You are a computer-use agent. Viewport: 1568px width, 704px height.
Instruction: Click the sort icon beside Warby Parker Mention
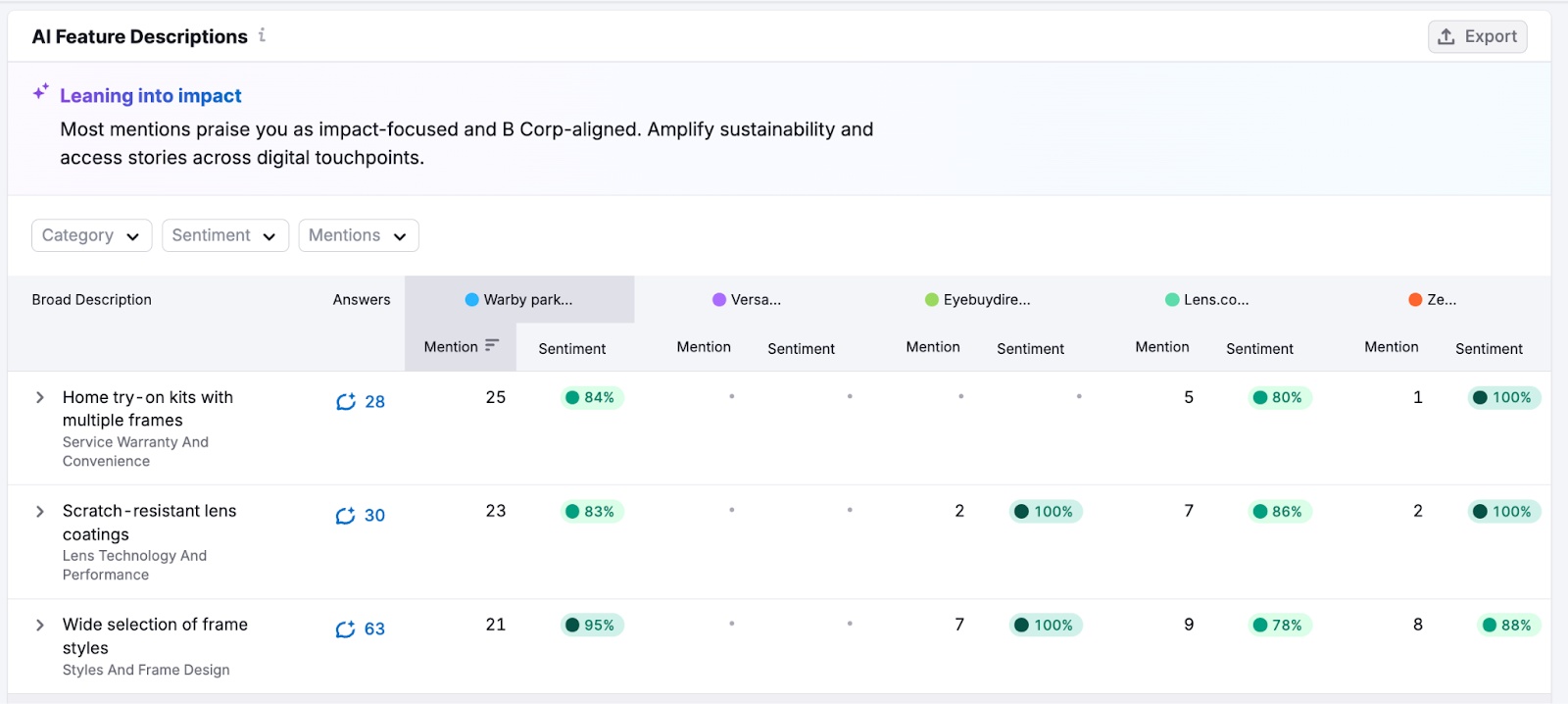pyautogui.click(x=492, y=345)
